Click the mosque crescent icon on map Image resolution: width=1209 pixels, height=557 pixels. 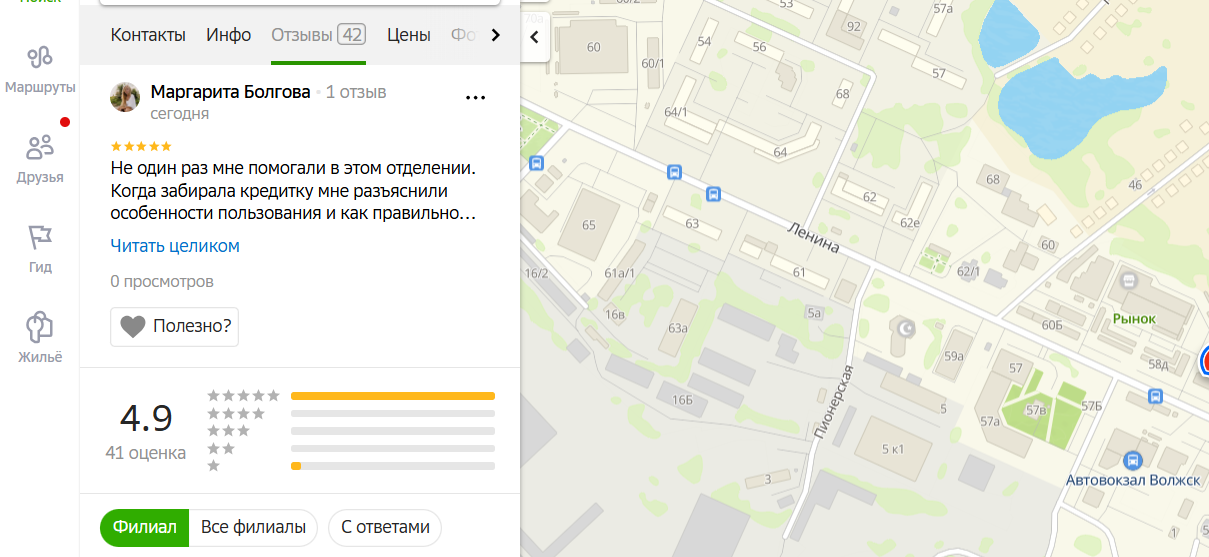click(x=908, y=329)
